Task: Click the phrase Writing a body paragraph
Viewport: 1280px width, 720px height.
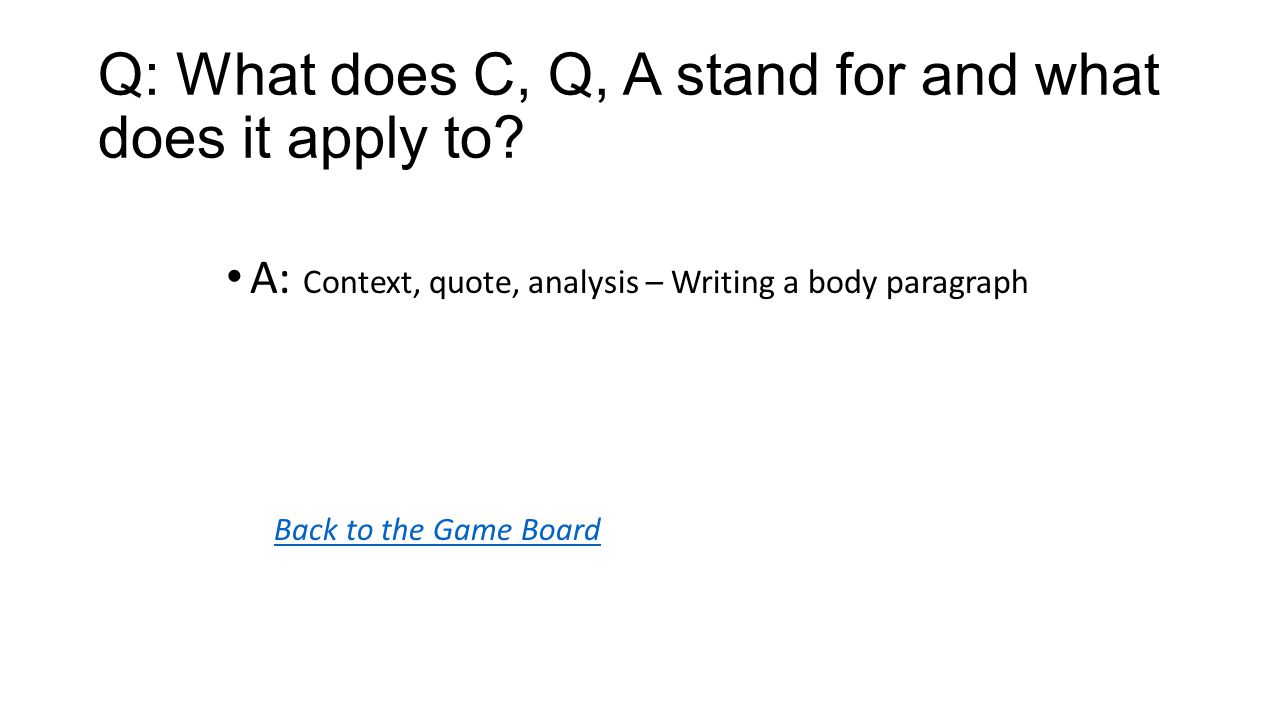Action: click(x=850, y=284)
